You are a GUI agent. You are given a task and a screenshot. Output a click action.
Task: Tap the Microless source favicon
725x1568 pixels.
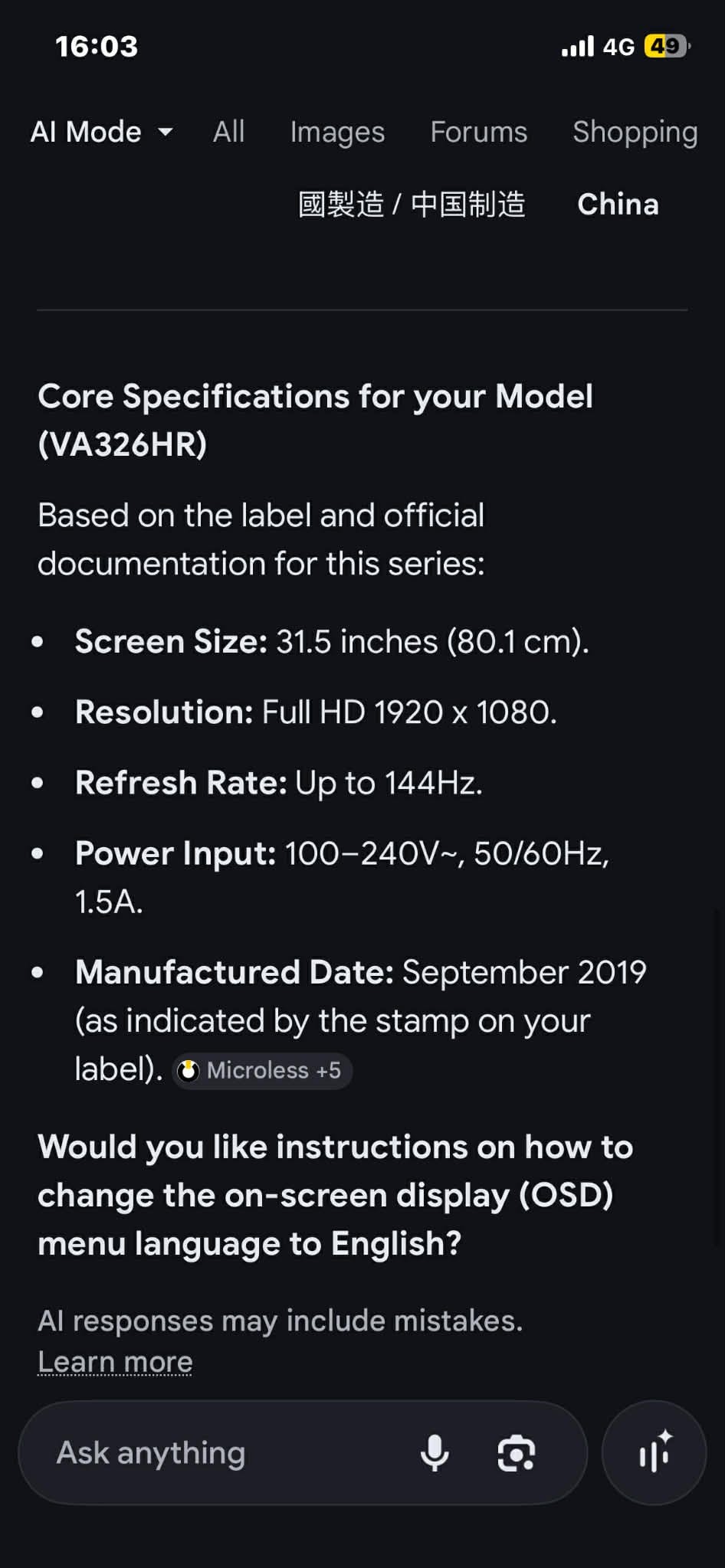click(189, 1070)
